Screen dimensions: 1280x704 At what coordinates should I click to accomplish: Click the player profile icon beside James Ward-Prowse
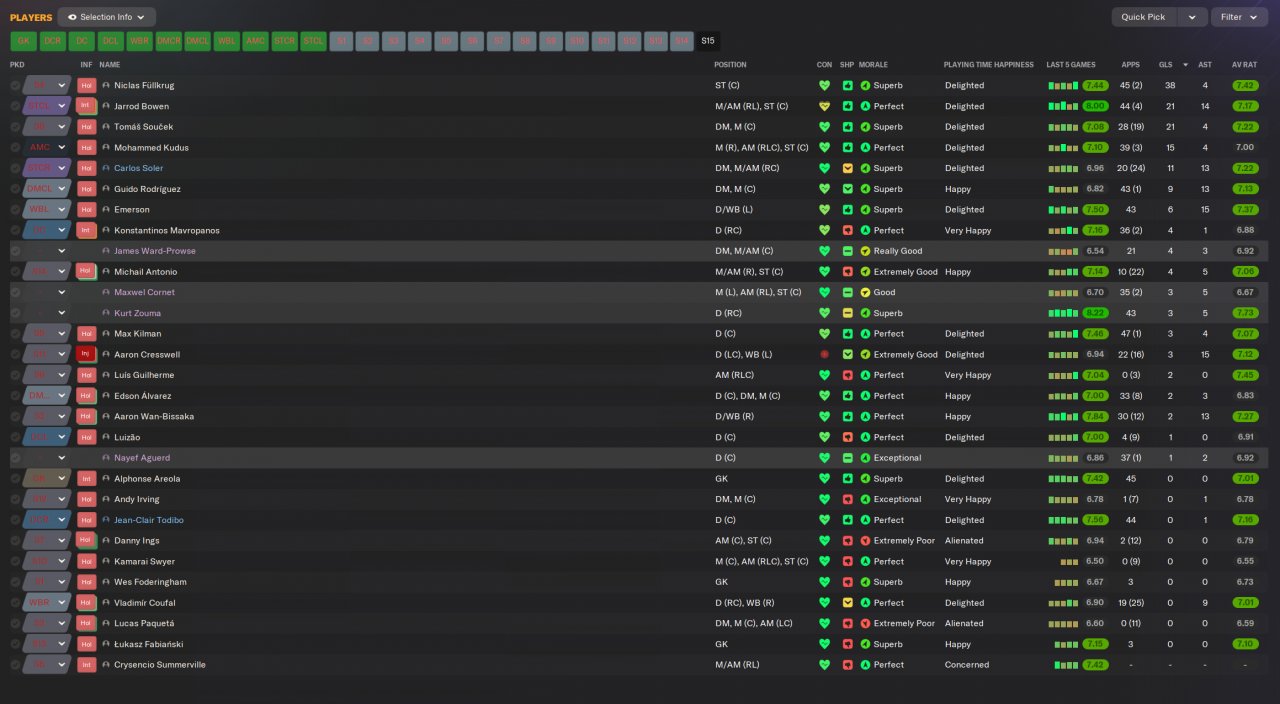click(106, 251)
